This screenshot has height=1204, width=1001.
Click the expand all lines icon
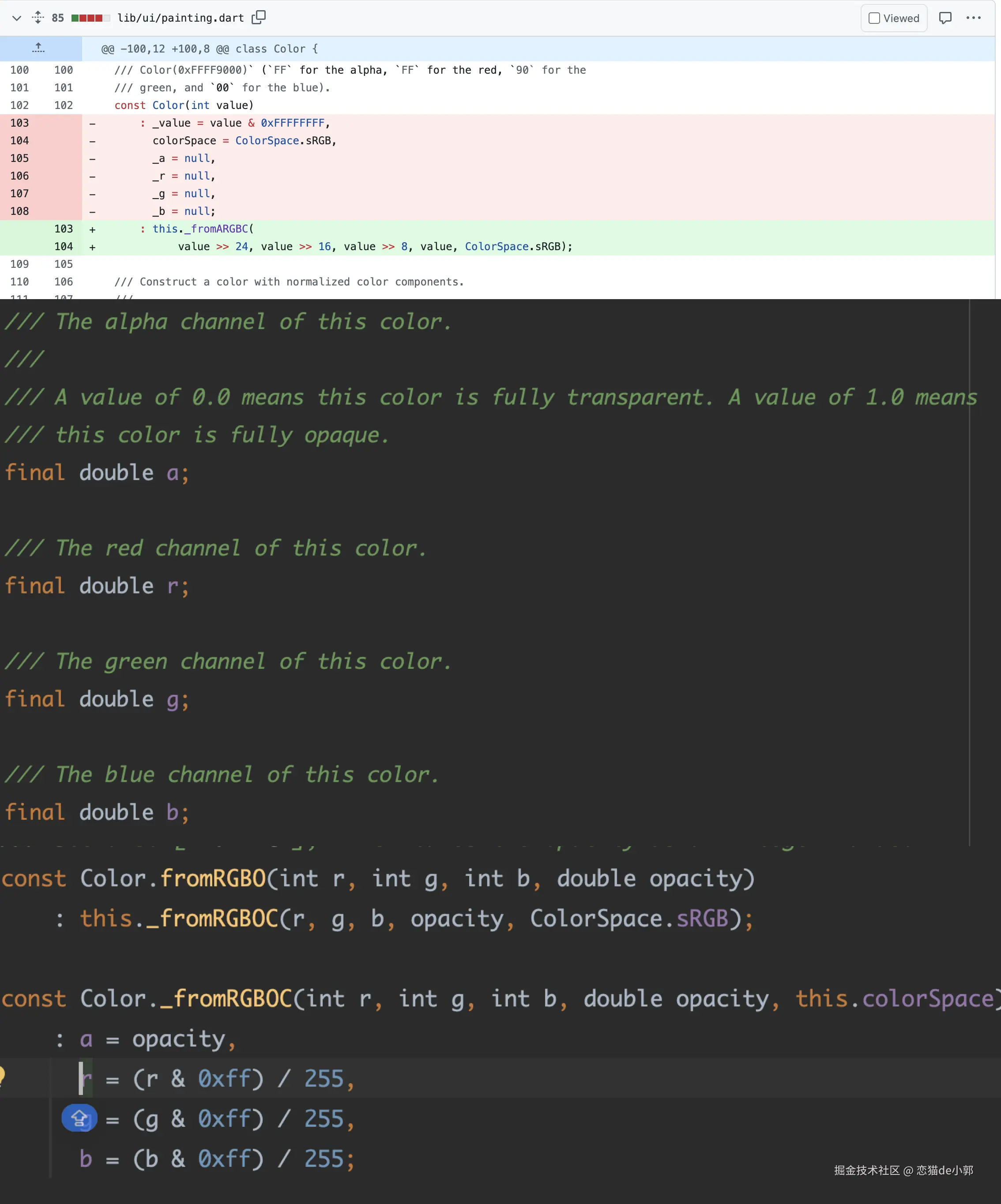pyautogui.click(x=38, y=18)
